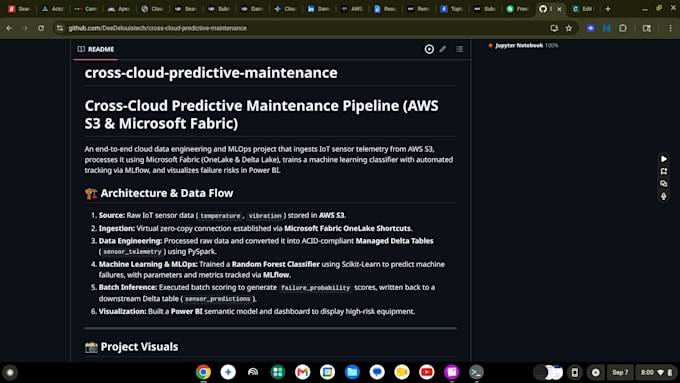Click the chat bubbles icon on right side panel
The width and height of the screenshot is (680, 383).
coord(664,183)
